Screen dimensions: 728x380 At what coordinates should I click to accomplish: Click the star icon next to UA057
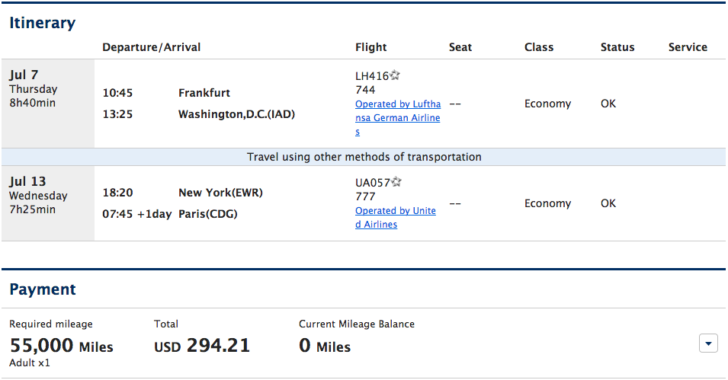[396, 182]
